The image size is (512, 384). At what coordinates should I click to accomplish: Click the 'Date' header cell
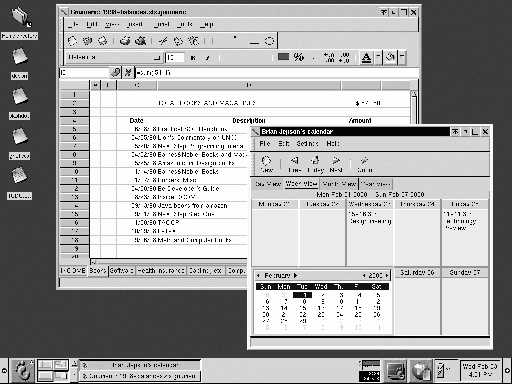click(136, 120)
